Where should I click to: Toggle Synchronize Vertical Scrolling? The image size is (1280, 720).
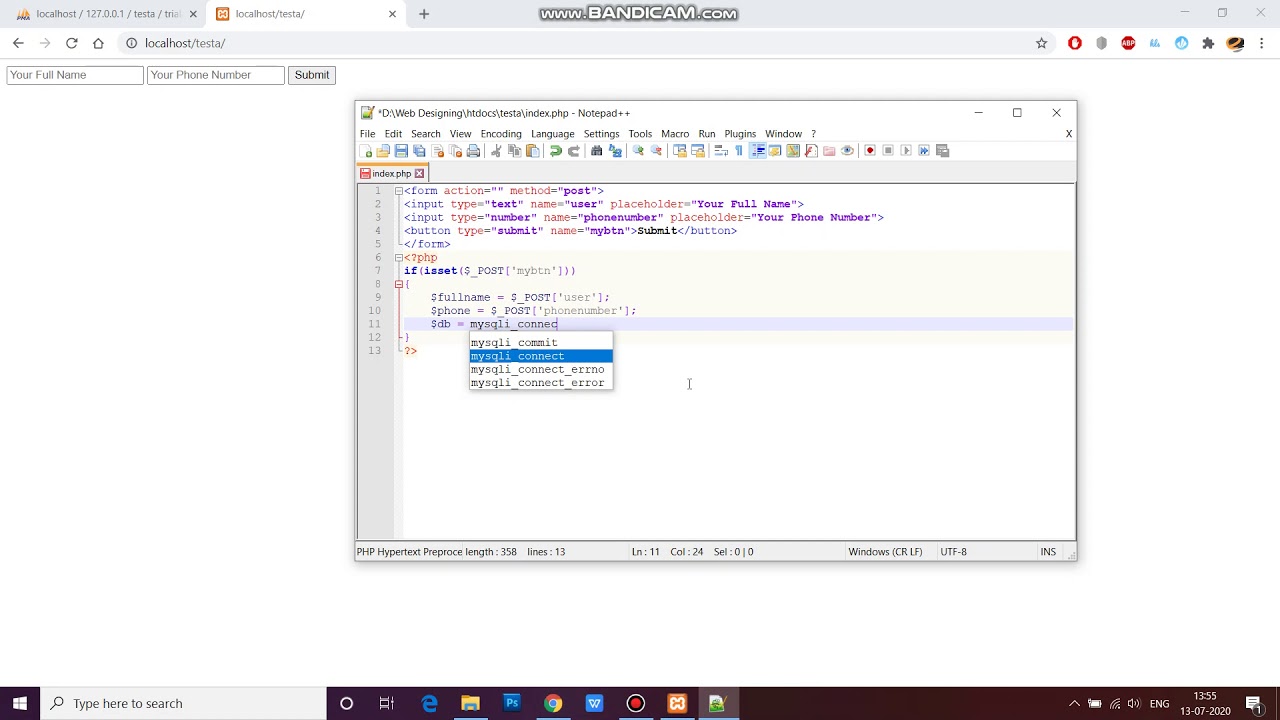point(678,151)
